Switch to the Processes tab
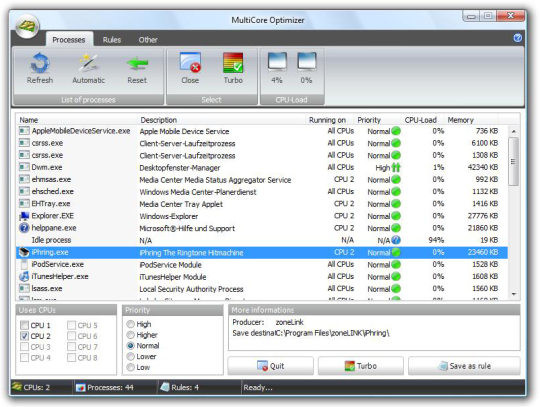 click(69, 40)
